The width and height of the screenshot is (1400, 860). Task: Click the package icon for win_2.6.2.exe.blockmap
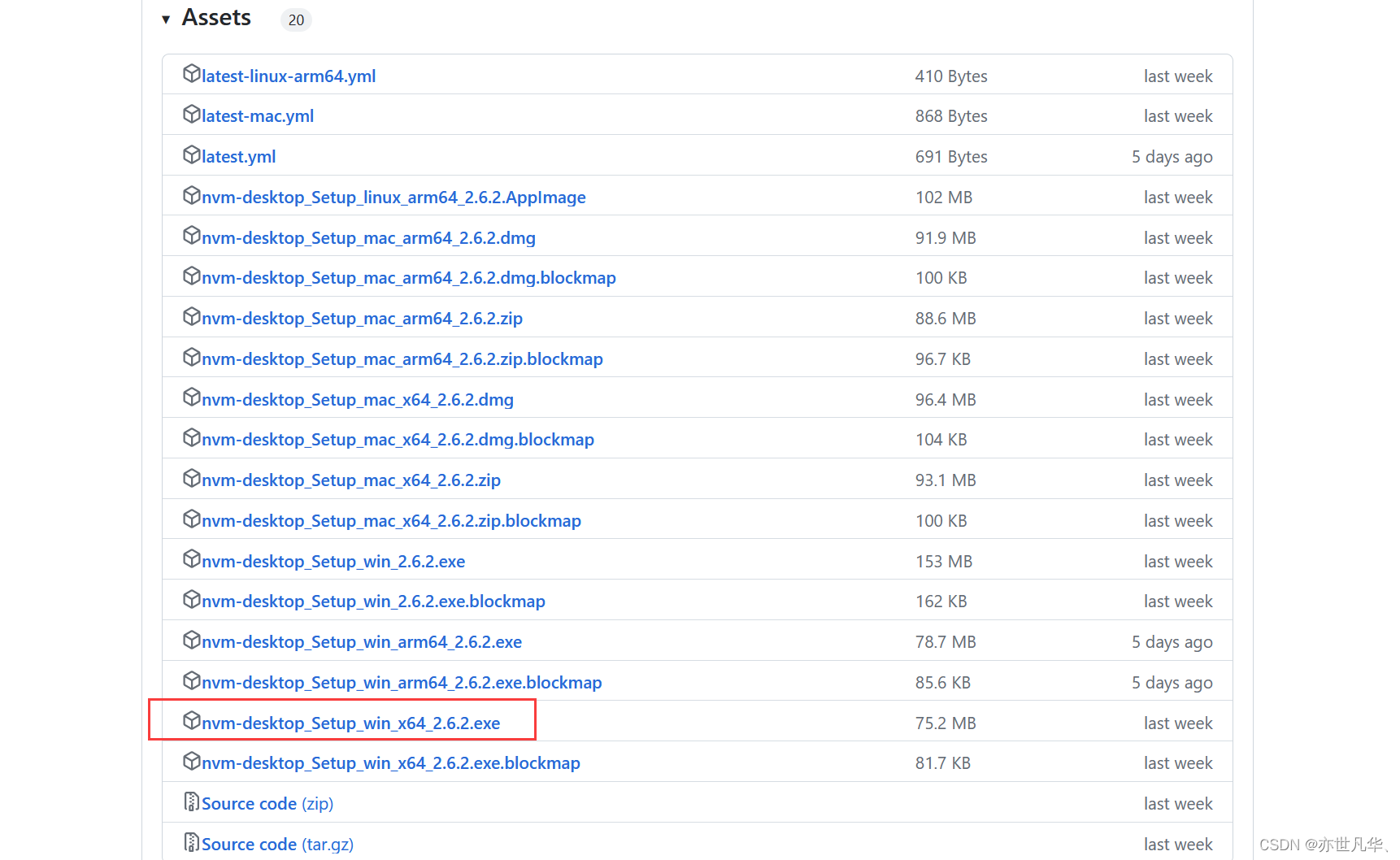tap(192, 599)
